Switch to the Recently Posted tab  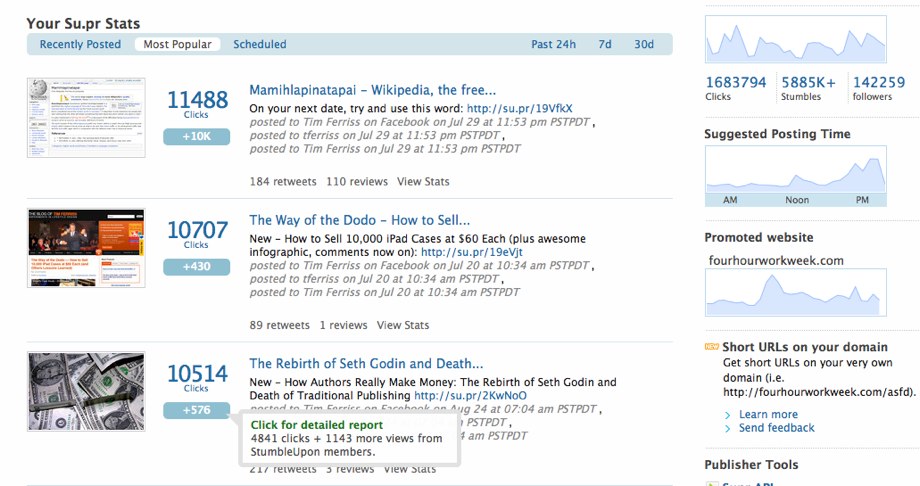(x=80, y=44)
